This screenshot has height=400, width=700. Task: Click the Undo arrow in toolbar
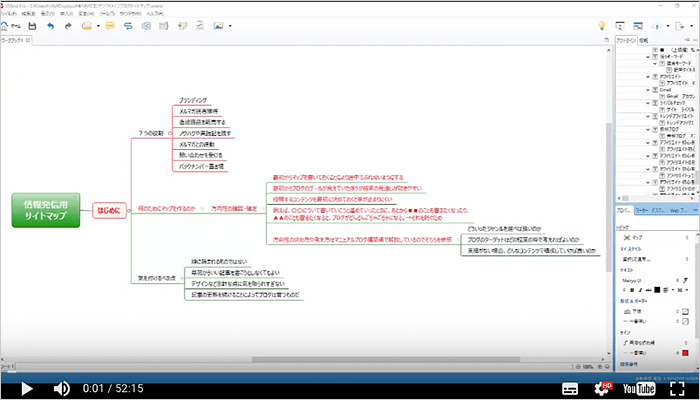[x=50, y=26]
